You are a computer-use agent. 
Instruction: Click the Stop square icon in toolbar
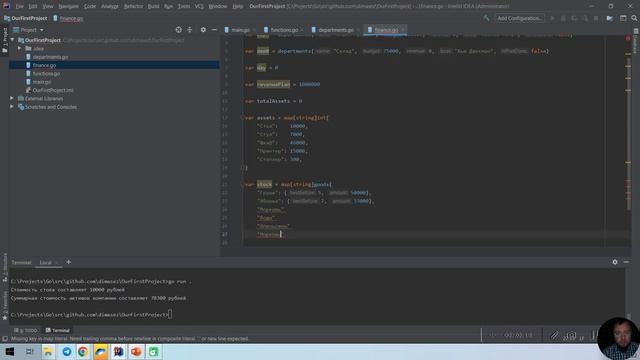tap(596, 18)
